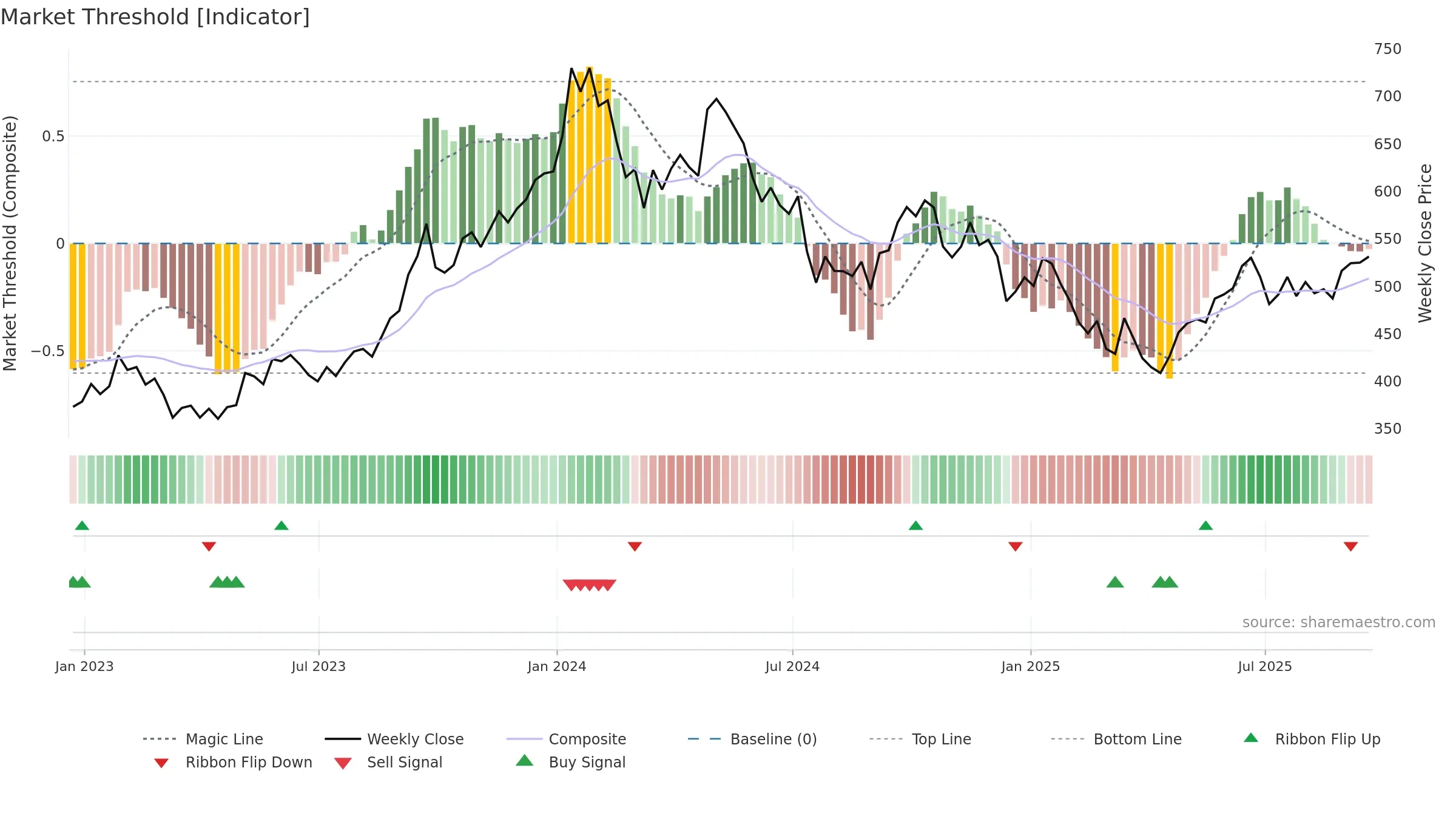Click the 750 price axis label

pos(1388,49)
